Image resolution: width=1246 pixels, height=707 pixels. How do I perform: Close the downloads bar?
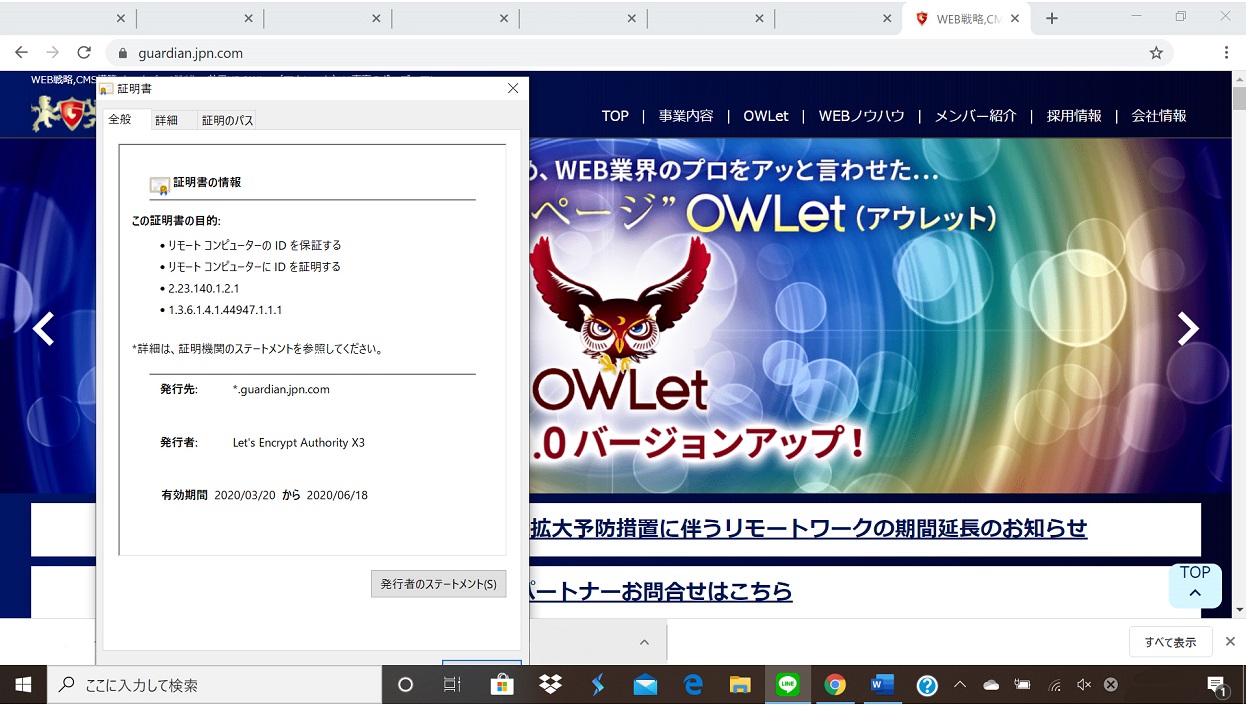point(1230,642)
